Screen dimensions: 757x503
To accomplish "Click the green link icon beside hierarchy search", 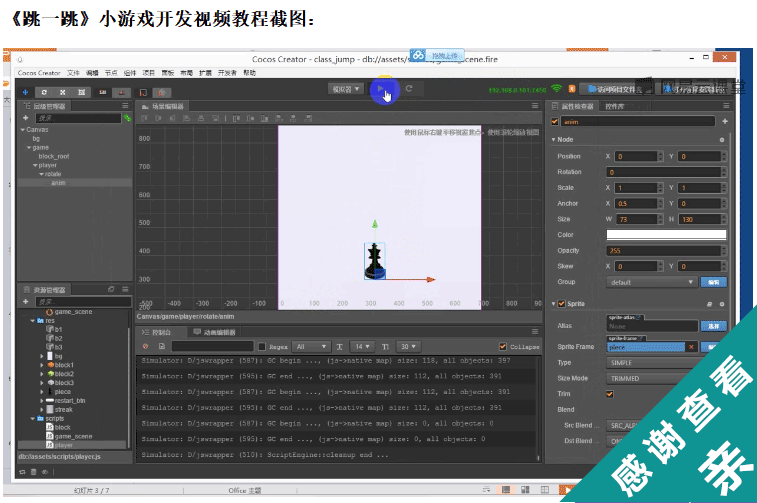I will [x=127, y=118].
